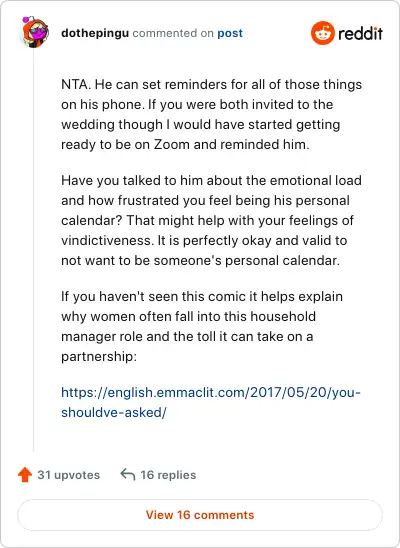Click the reddit wordmark text

(x=360, y=34)
